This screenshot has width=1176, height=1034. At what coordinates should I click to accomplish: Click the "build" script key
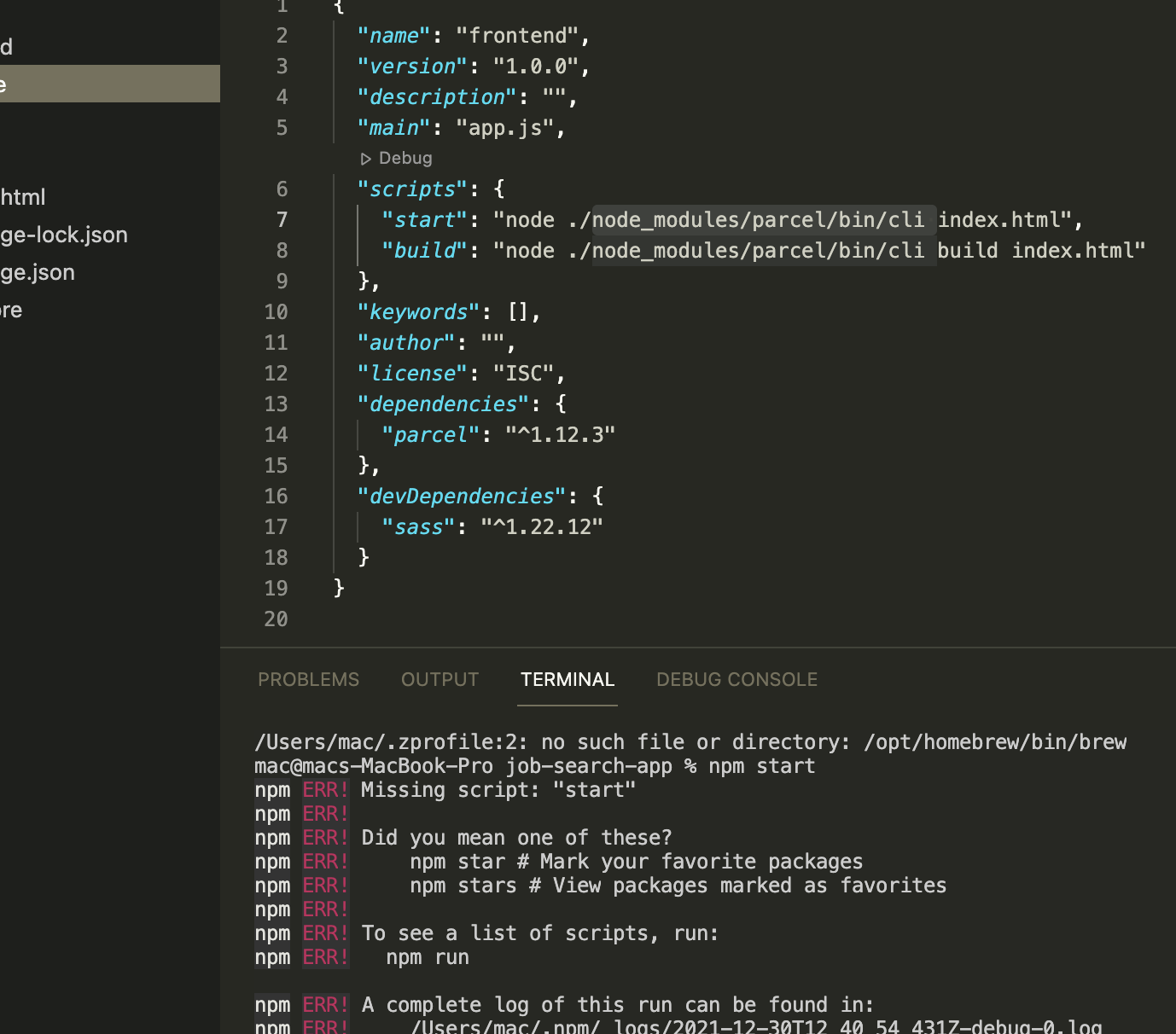tap(425, 251)
